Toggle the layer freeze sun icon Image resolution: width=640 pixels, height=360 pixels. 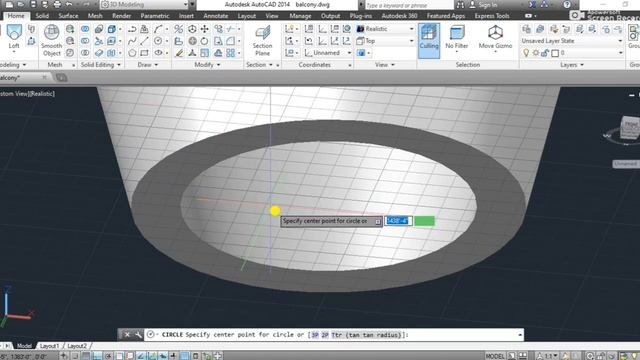point(536,53)
